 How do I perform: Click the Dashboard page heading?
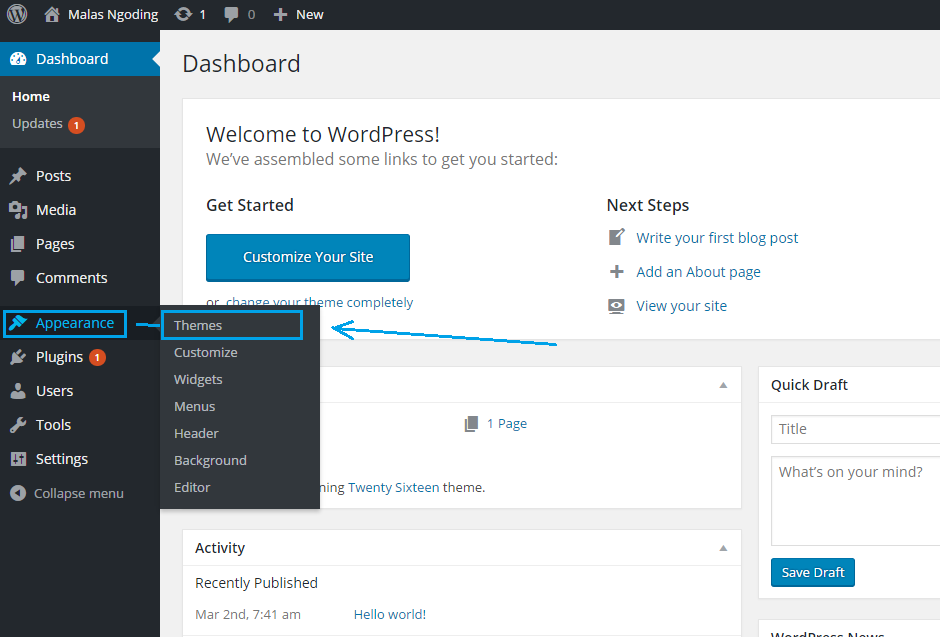(x=241, y=64)
